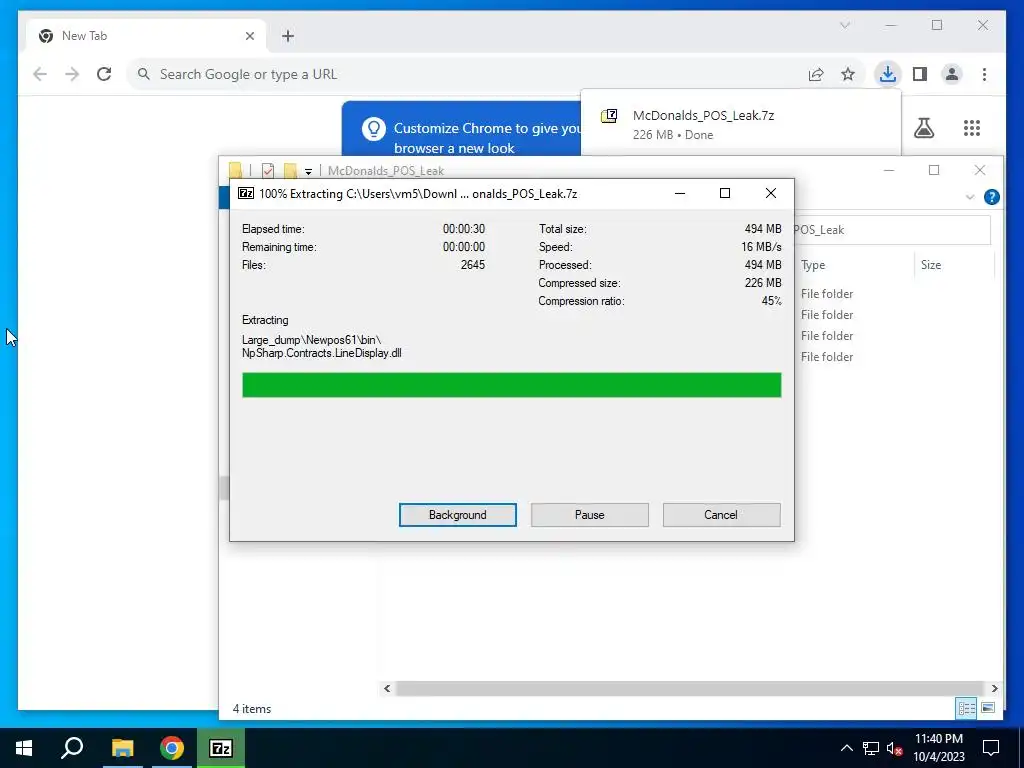Image resolution: width=1024 pixels, height=768 pixels.
Task: Open Google apps grid icon
Action: [972, 127]
